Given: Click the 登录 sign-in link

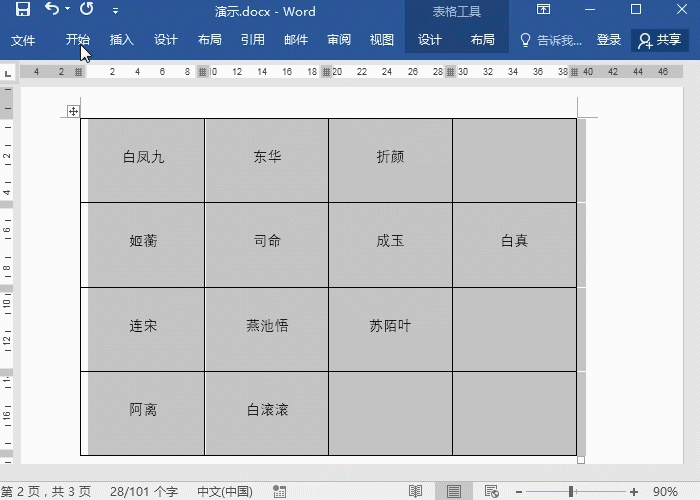Looking at the screenshot, I should click(x=608, y=40).
